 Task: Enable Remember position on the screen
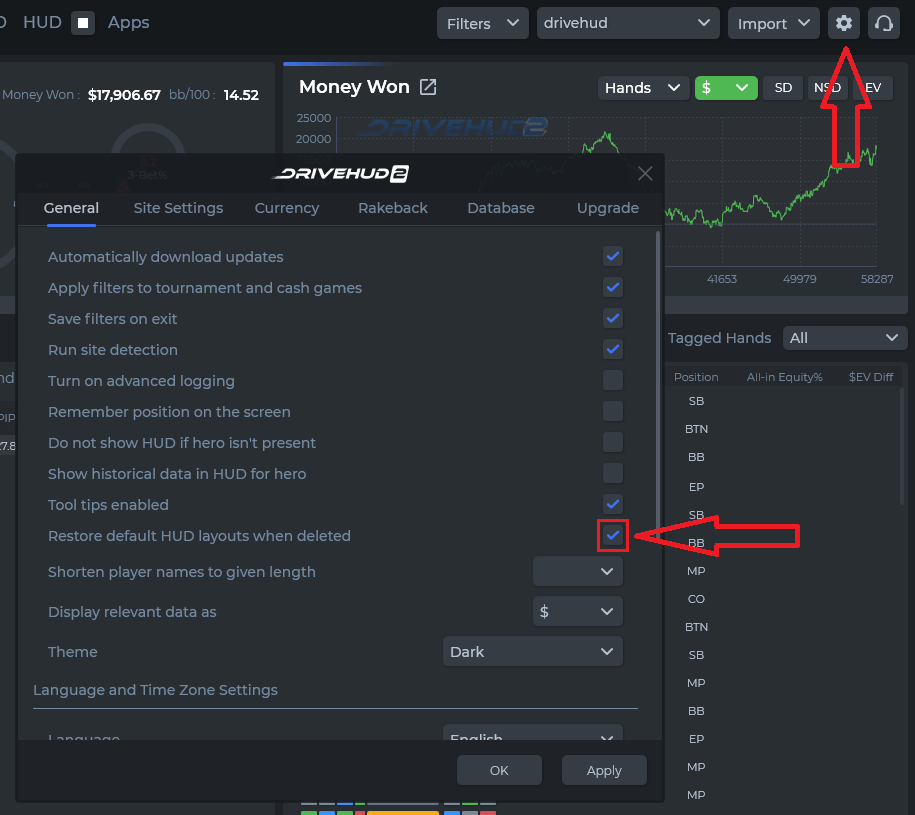(x=613, y=411)
